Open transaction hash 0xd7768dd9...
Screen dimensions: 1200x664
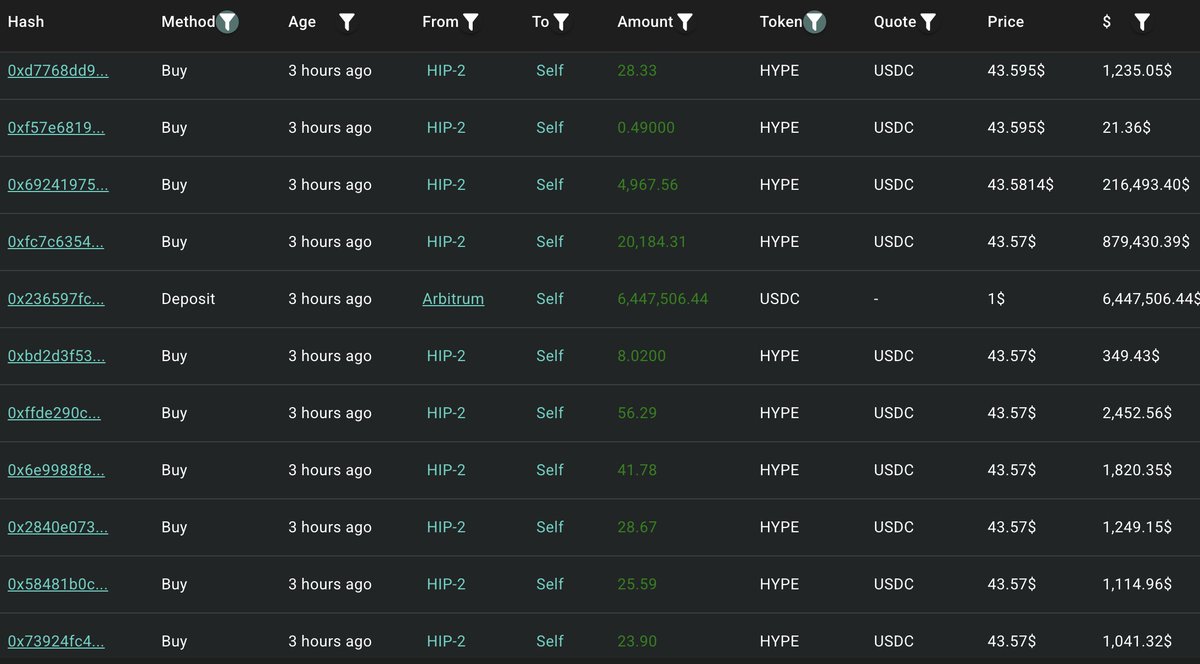click(x=58, y=71)
